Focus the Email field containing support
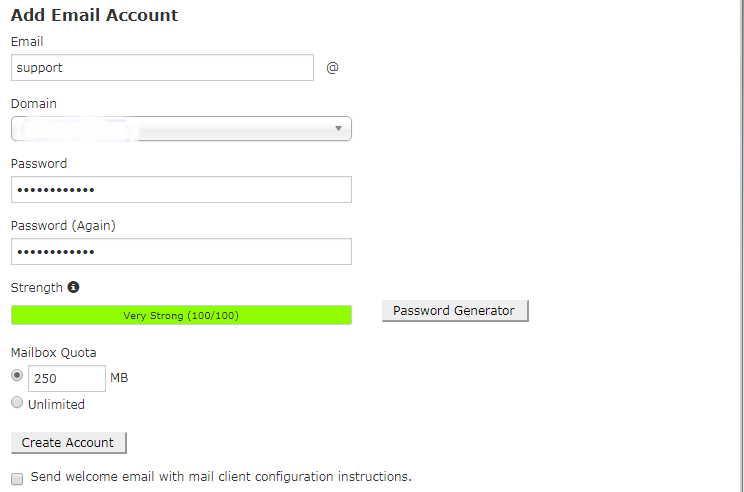The height and width of the screenshot is (492, 744). 162,67
